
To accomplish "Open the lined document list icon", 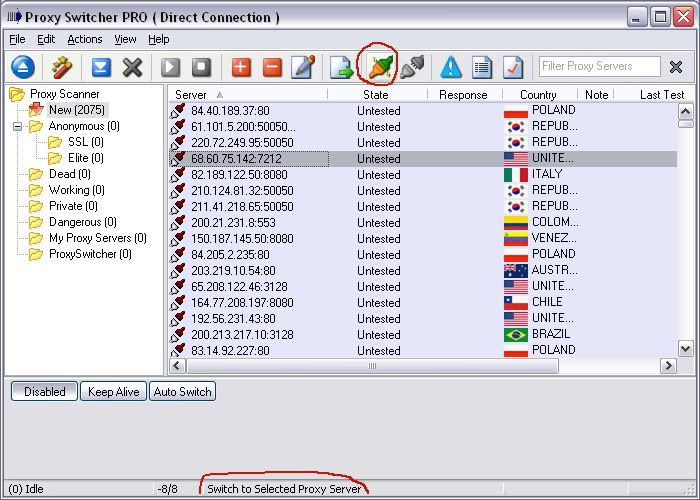I will (x=482, y=67).
